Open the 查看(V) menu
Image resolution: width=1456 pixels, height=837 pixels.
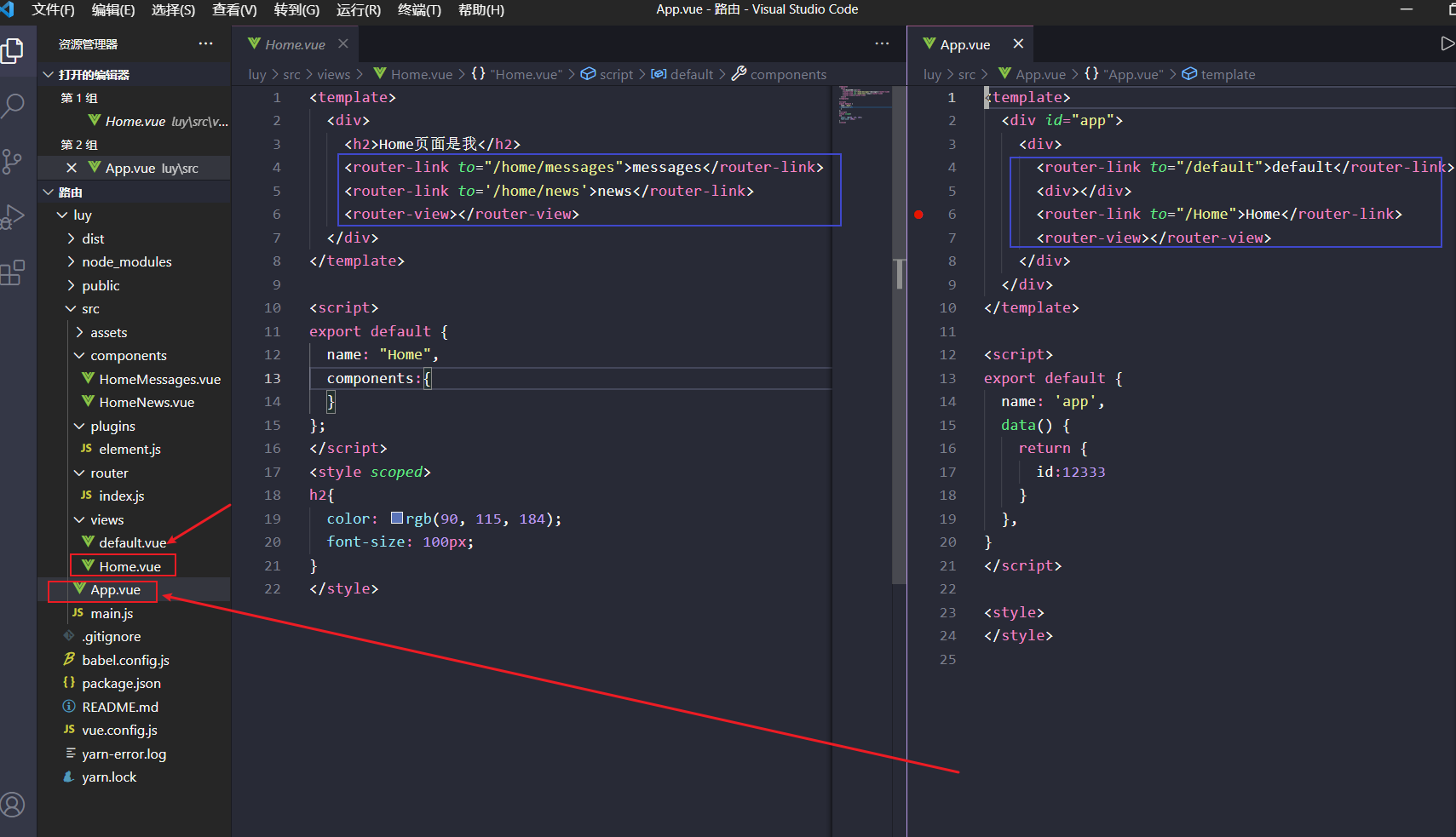pyautogui.click(x=234, y=9)
